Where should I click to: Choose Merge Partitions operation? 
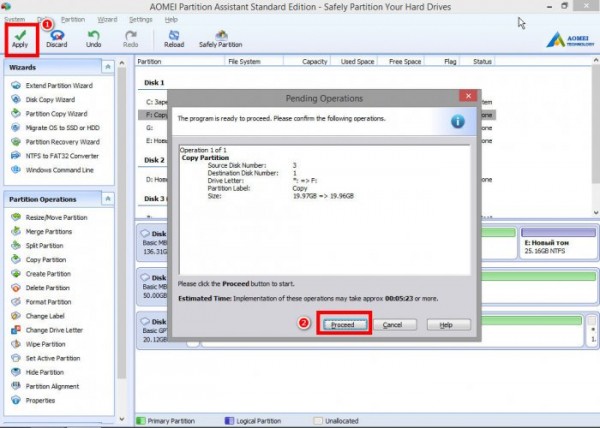(42, 231)
